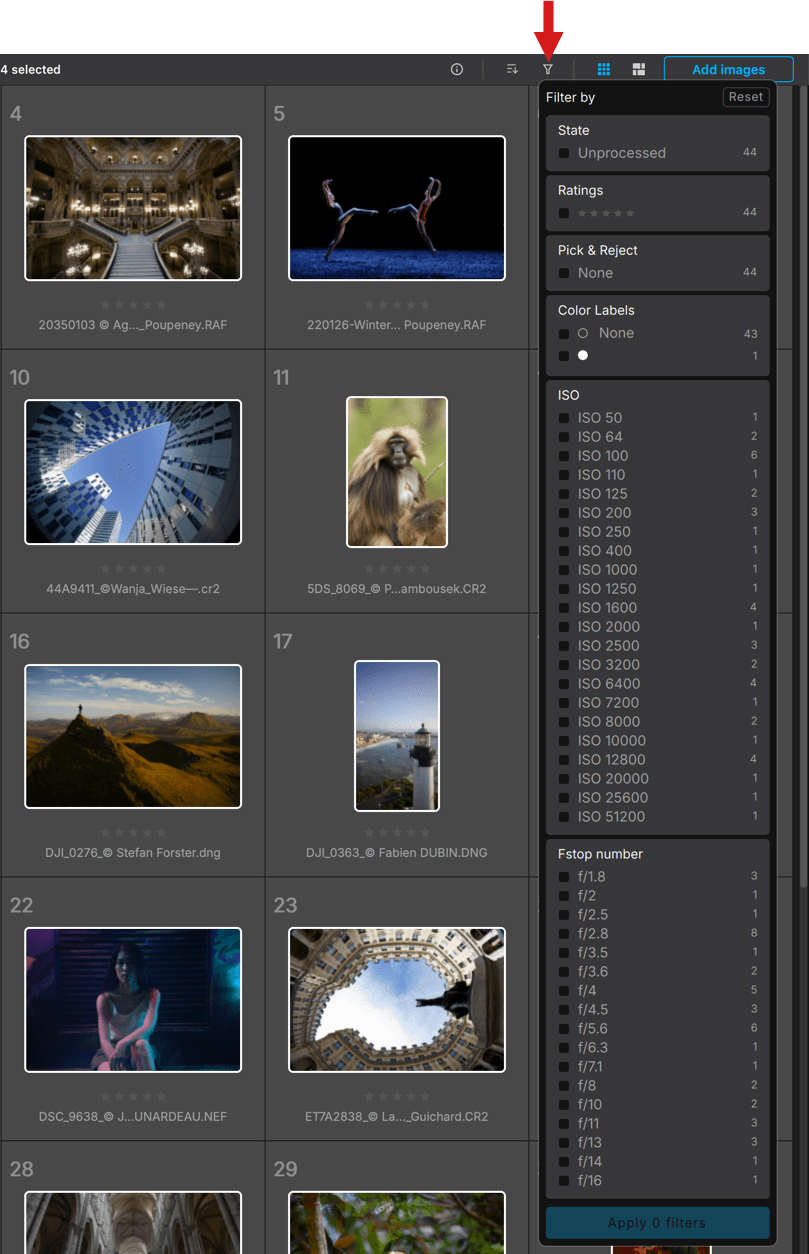This screenshot has width=809, height=1254.
Task: Check the ISO 1000 box
Action: point(564,570)
